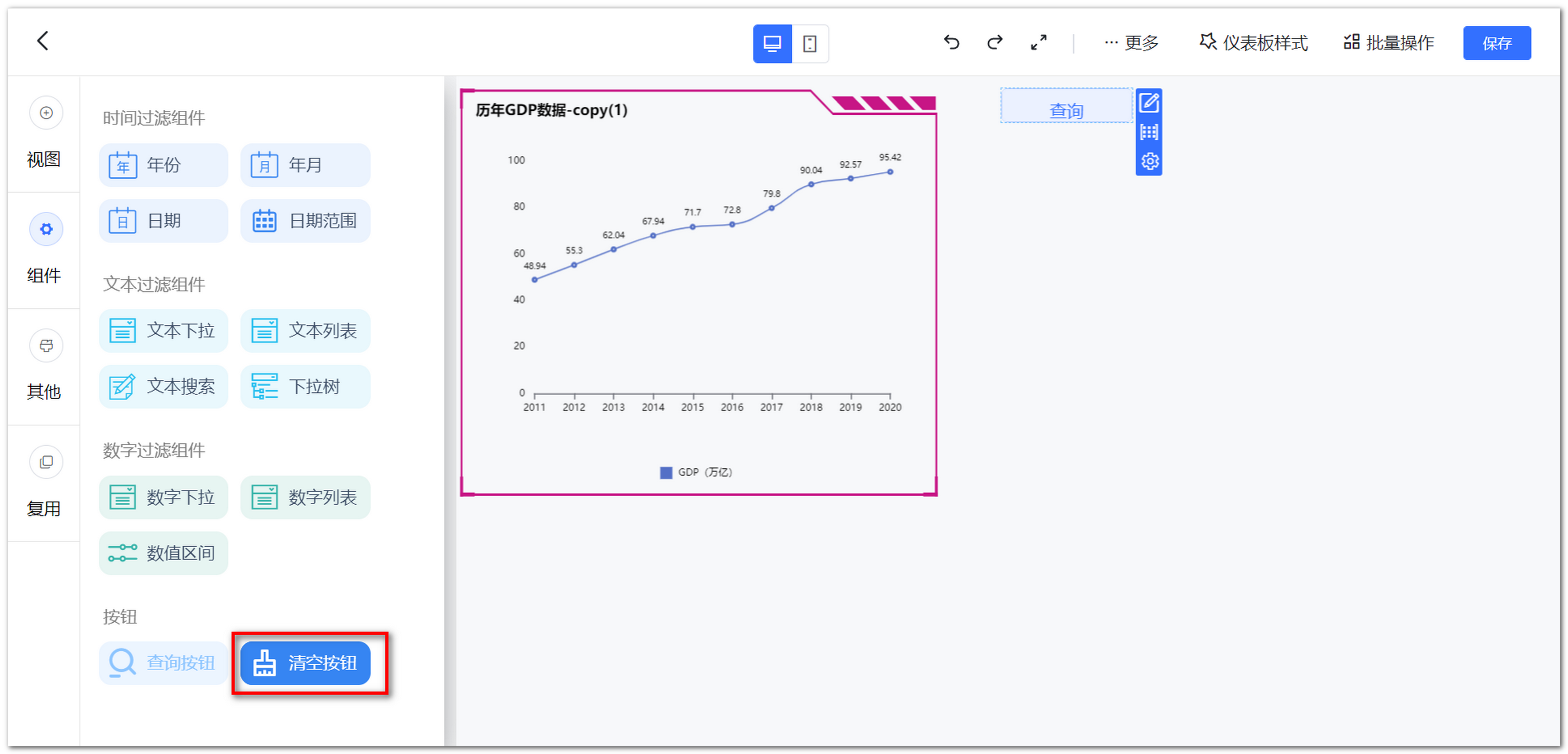Add 数字列表 filter component
Screen dimensions: 1568x754
point(305,497)
